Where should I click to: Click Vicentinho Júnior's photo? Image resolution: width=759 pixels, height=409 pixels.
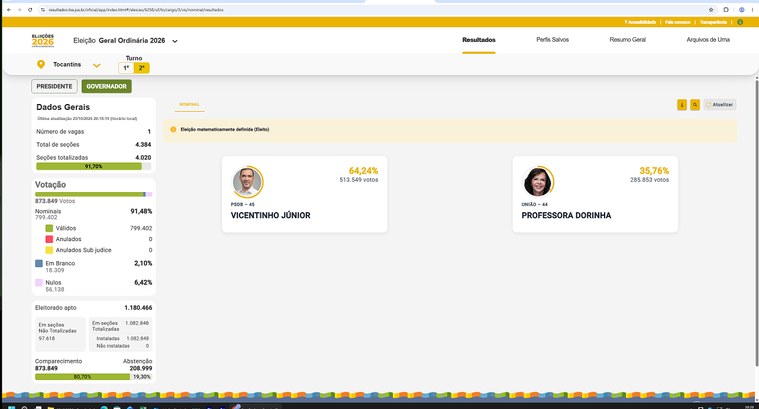(247, 182)
